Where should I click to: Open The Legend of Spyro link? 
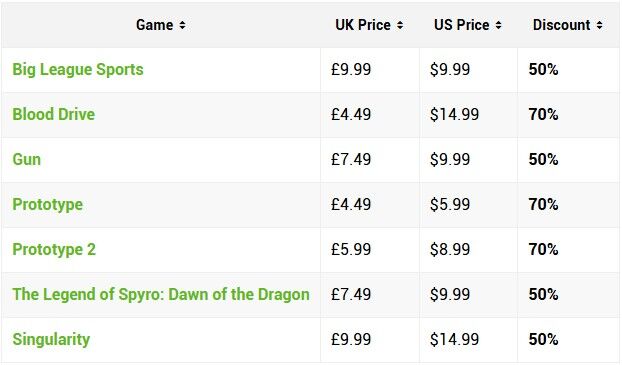[161, 294]
